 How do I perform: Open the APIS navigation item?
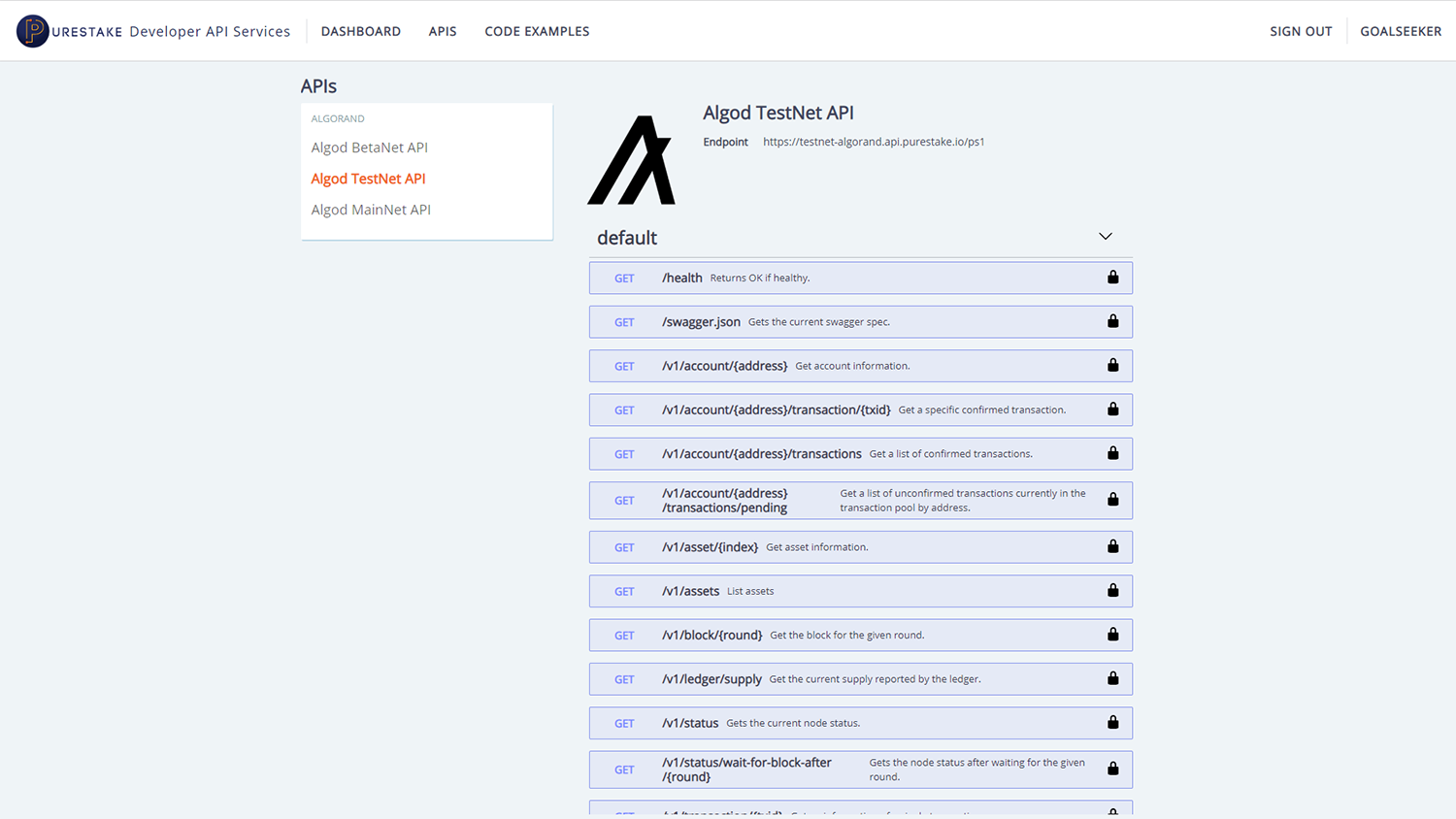coord(443,30)
